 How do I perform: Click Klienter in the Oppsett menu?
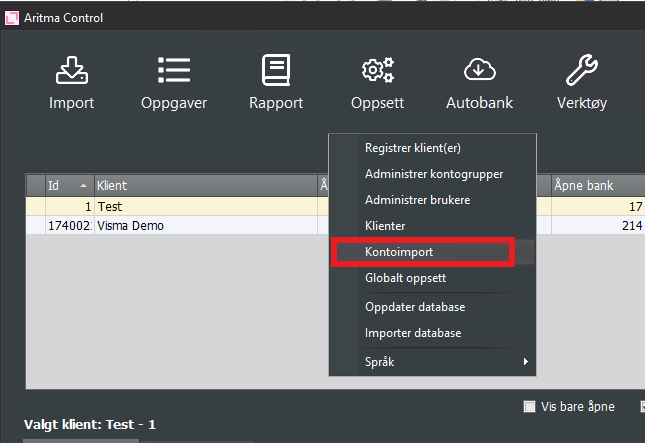click(x=385, y=227)
